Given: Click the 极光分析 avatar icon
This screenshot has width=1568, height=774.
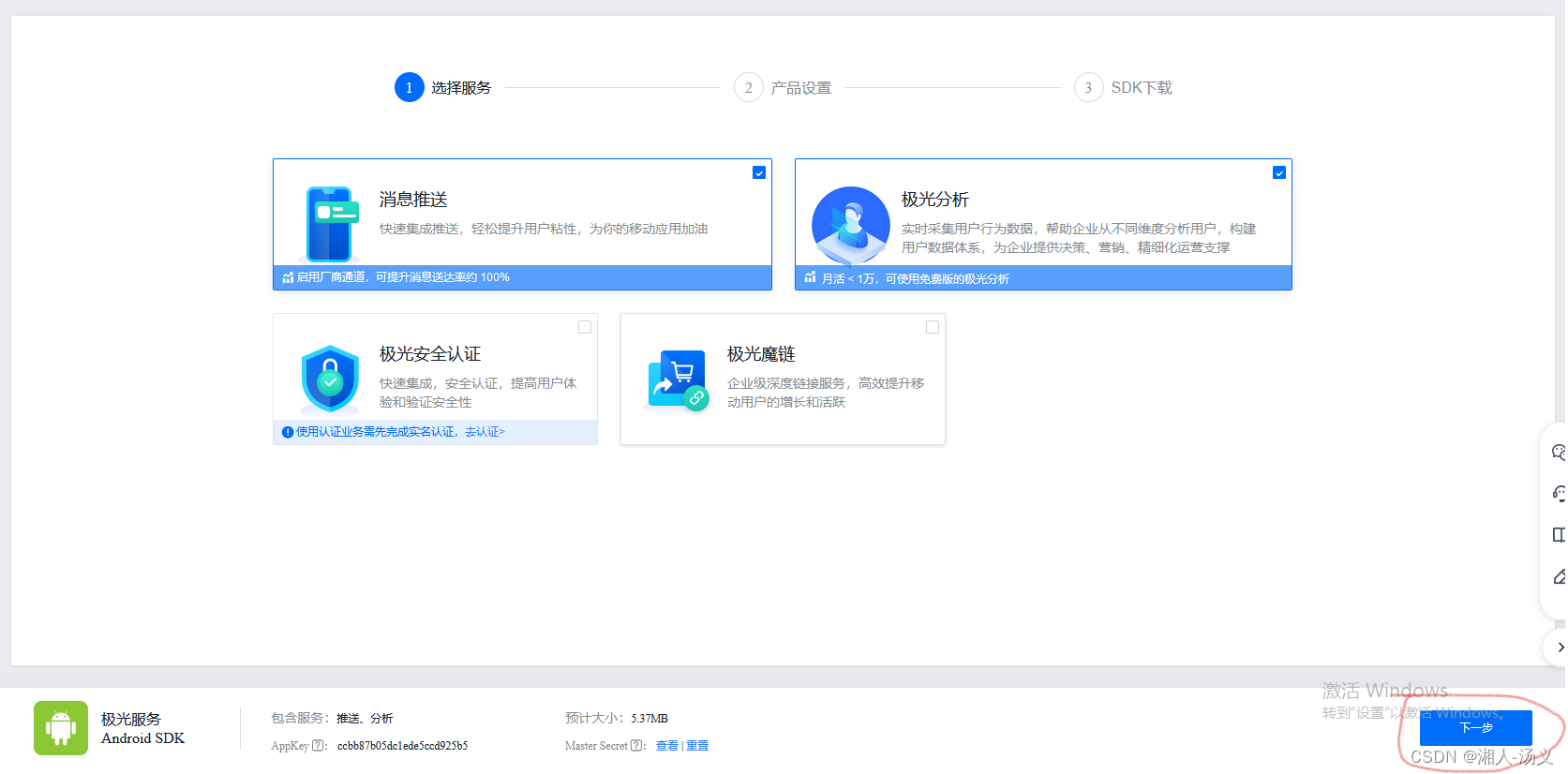Looking at the screenshot, I should tap(851, 225).
